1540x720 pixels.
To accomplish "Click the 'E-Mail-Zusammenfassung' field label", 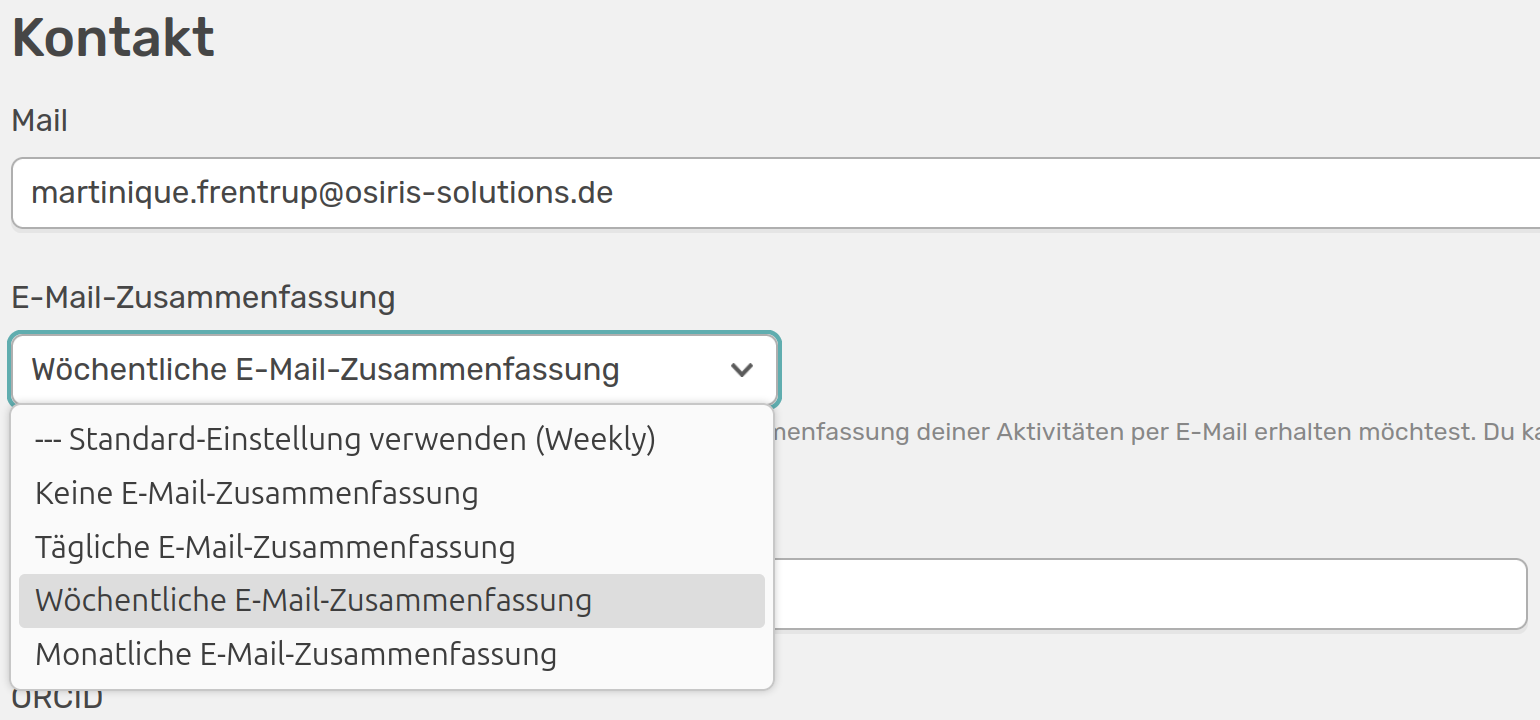I will pos(203,297).
